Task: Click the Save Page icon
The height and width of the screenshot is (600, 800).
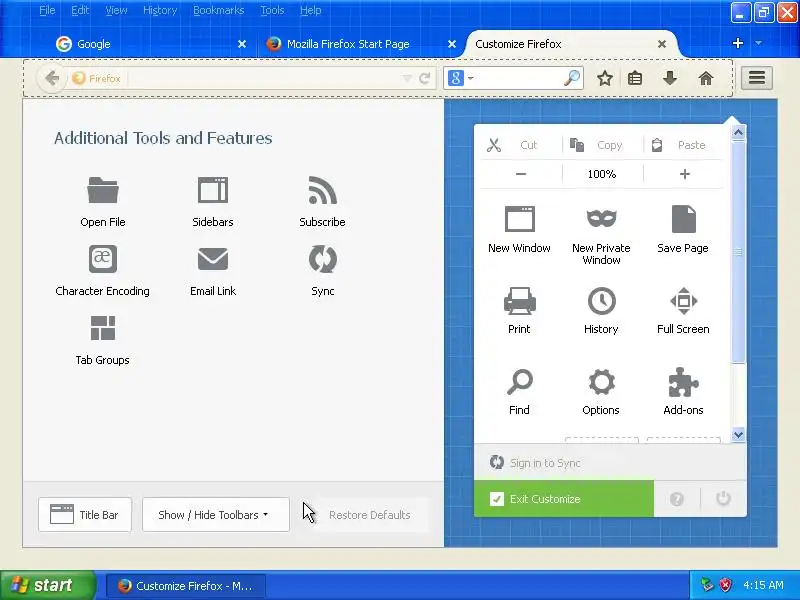Action: (684, 219)
